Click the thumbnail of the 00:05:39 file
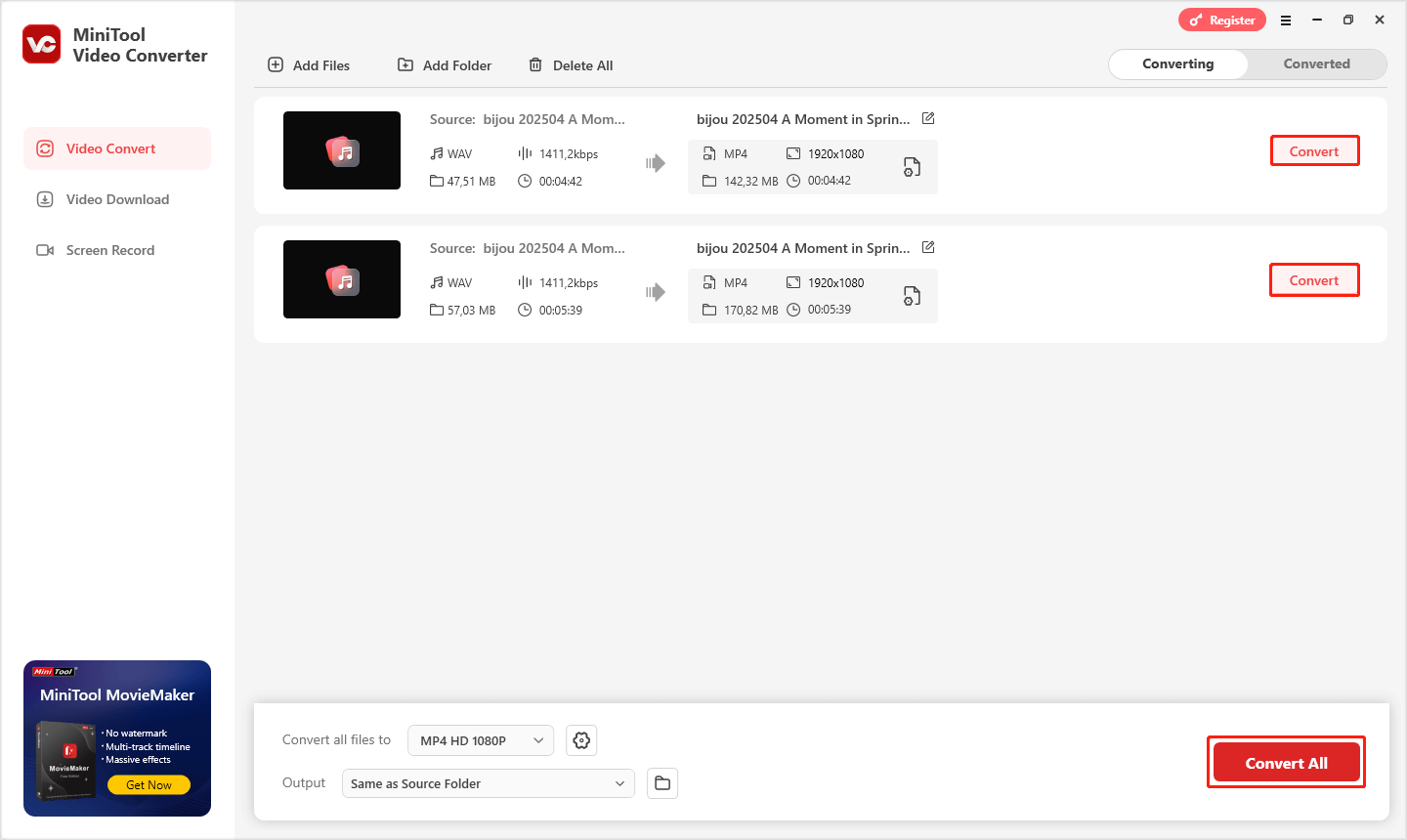The image size is (1407, 840). point(342,279)
